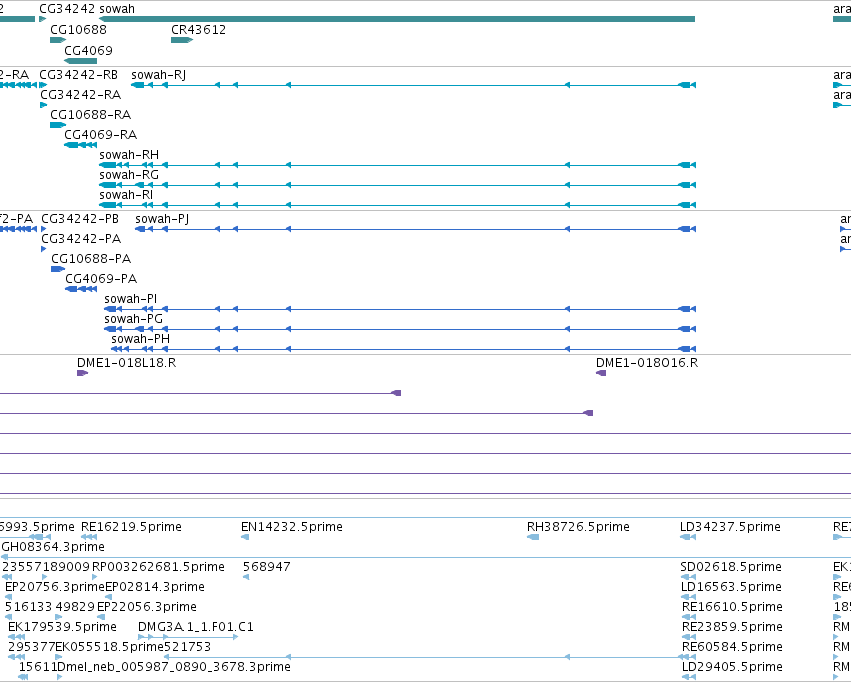The width and height of the screenshot is (851, 682).
Task: Click the long teal sowah gene bar
Action: [x=397, y=19]
